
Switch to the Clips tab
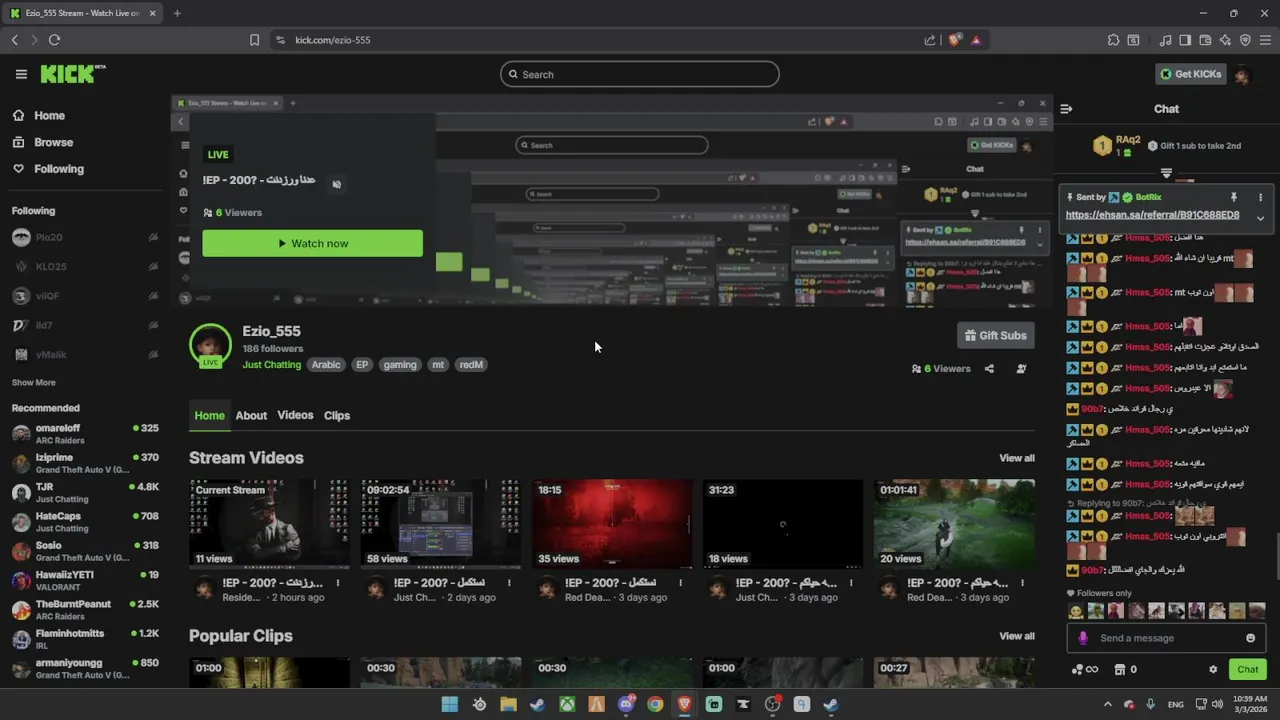coord(337,416)
